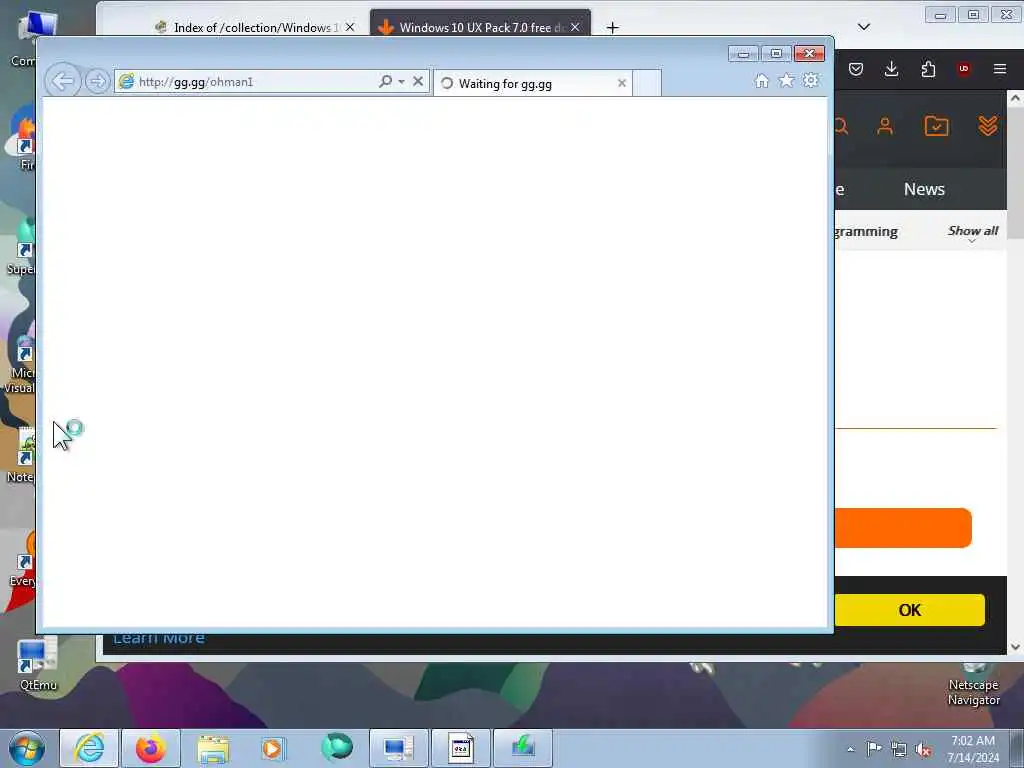Click the orange search icon on website
The height and width of the screenshot is (768, 1024).
click(841, 126)
